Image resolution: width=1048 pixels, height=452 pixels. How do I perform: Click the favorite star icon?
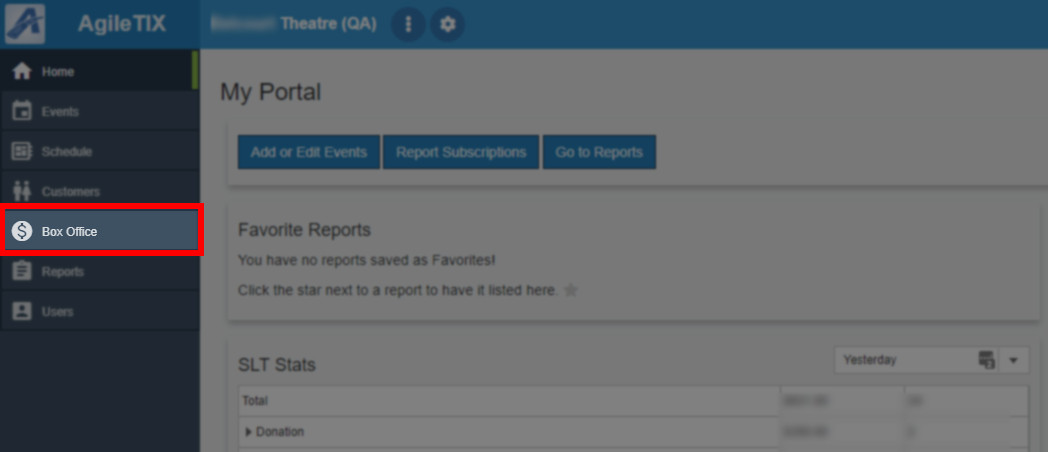(570, 290)
